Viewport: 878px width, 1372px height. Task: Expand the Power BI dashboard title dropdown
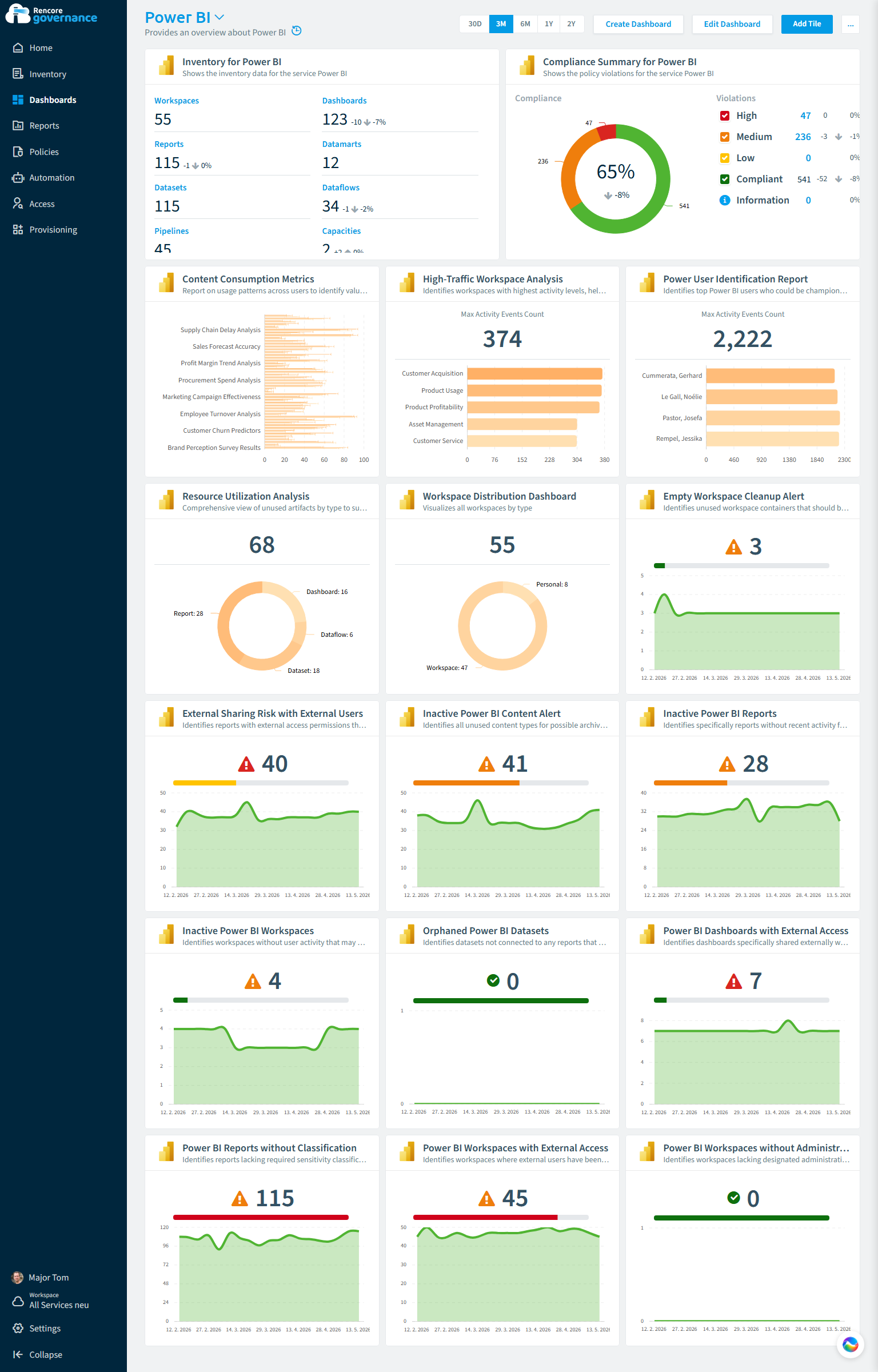[219, 18]
